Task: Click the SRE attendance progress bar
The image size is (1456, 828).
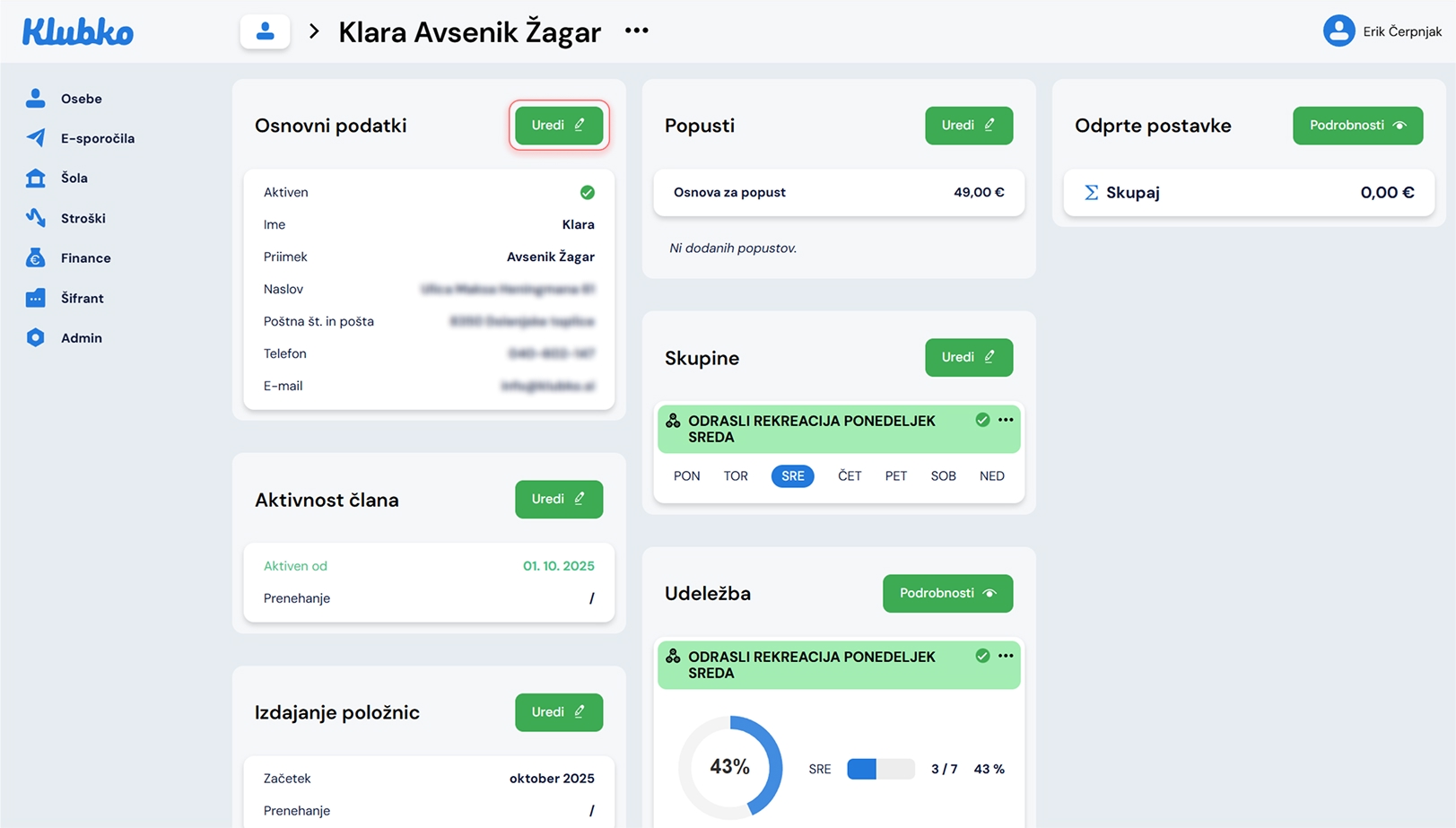Action: coord(880,770)
